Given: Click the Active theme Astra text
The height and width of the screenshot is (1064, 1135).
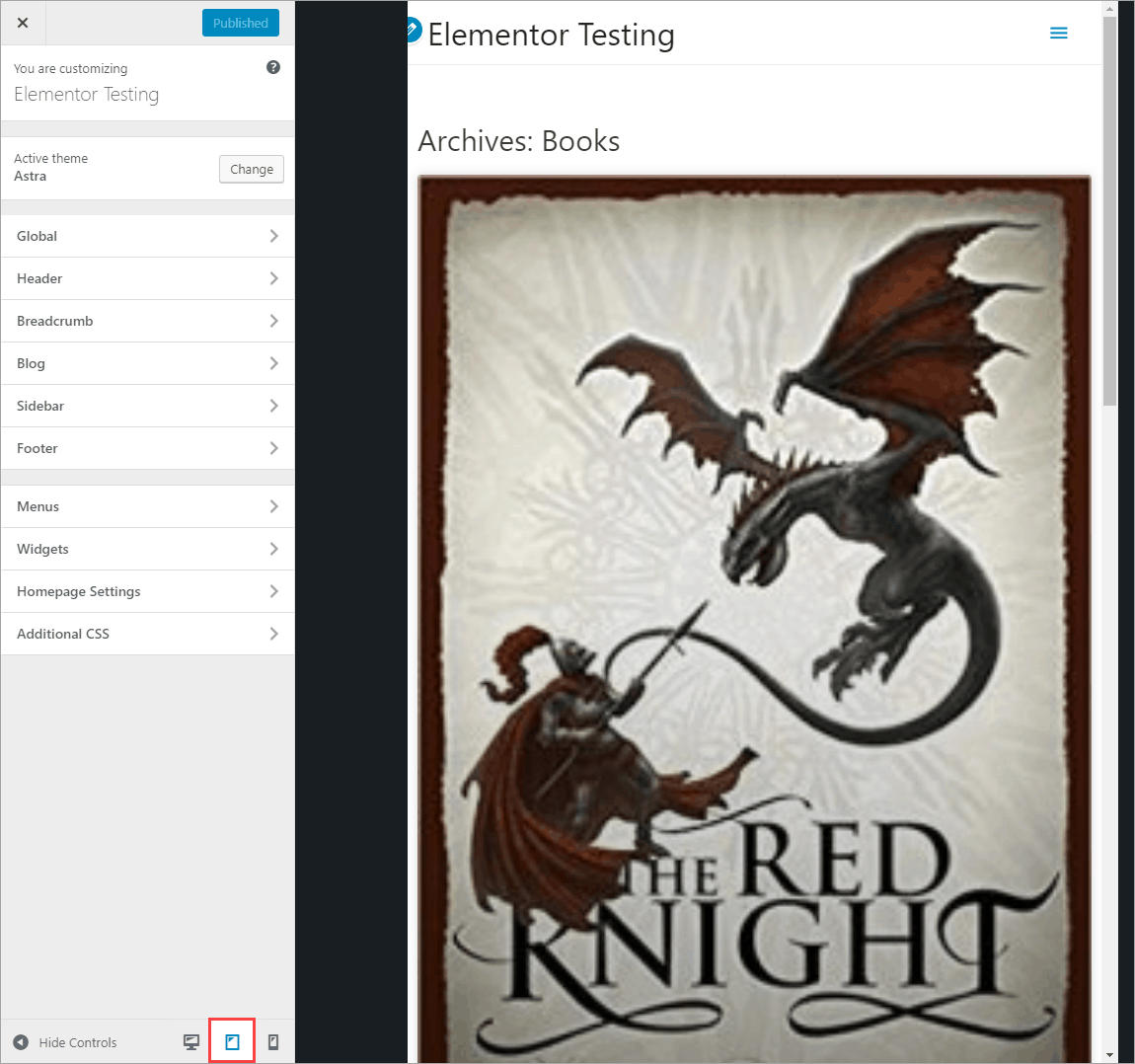Looking at the screenshot, I should 50,167.
